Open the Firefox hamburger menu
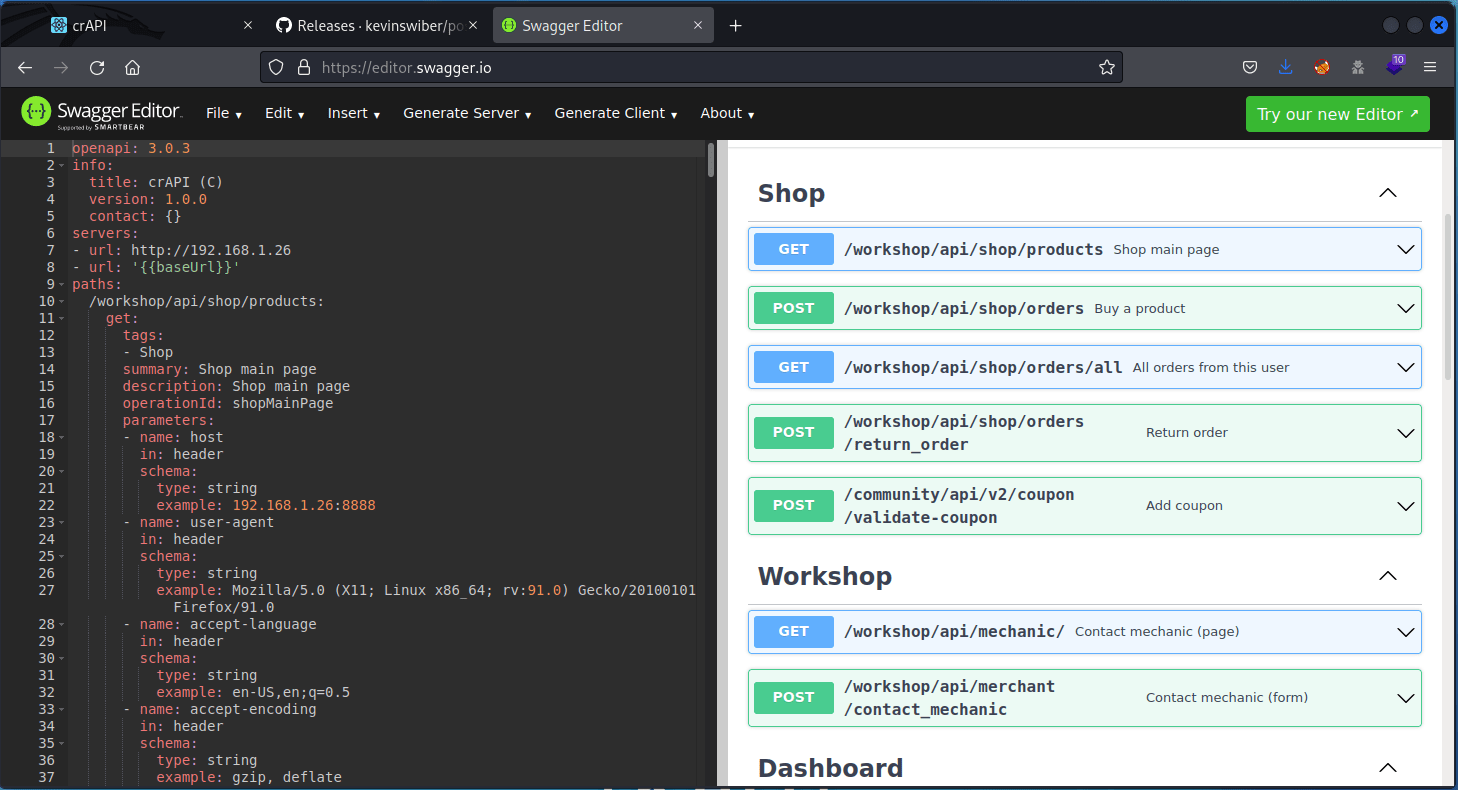This screenshot has height=790, width=1458. coord(1430,67)
